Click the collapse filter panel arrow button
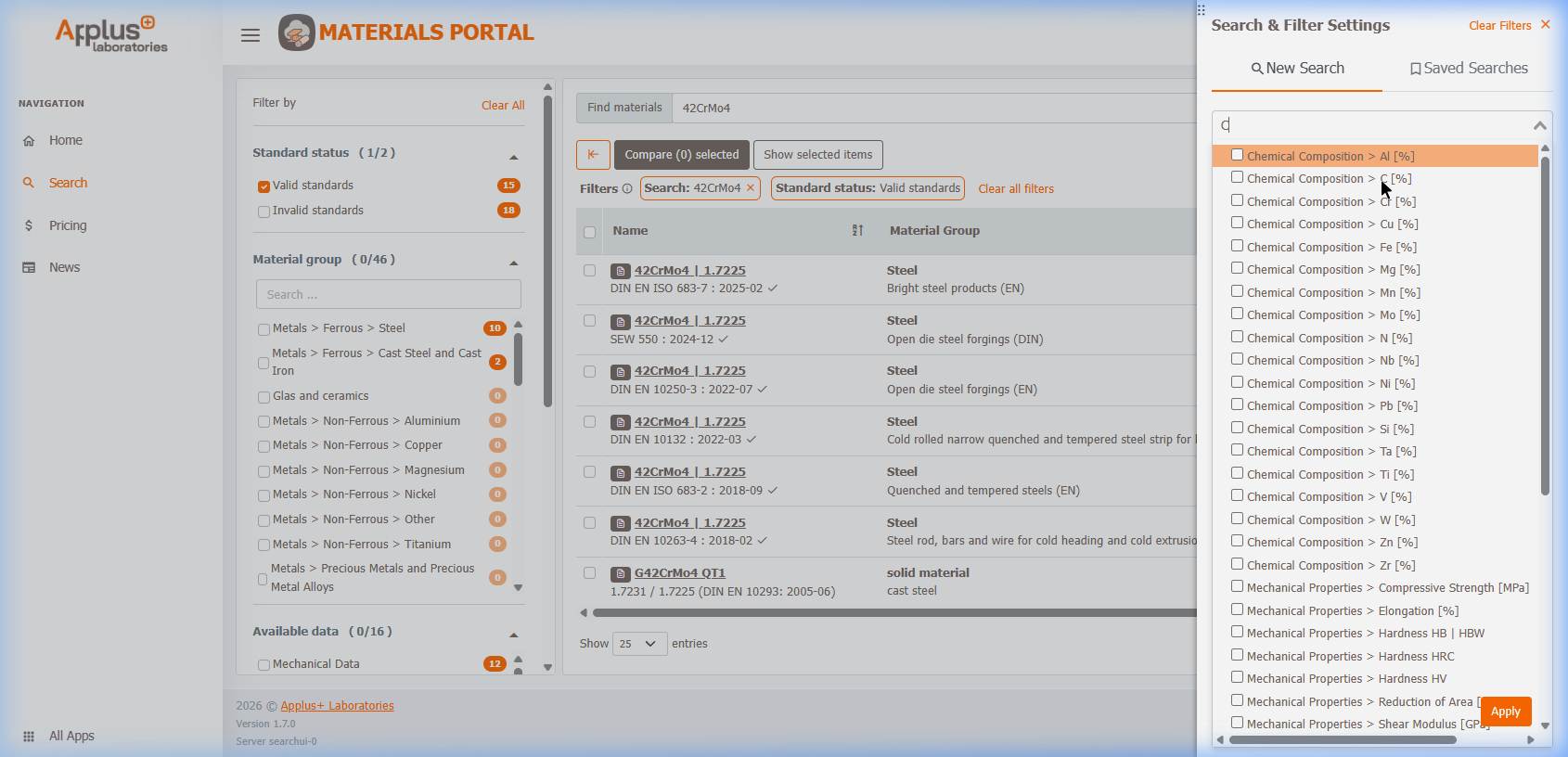 (x=593, y=155)
